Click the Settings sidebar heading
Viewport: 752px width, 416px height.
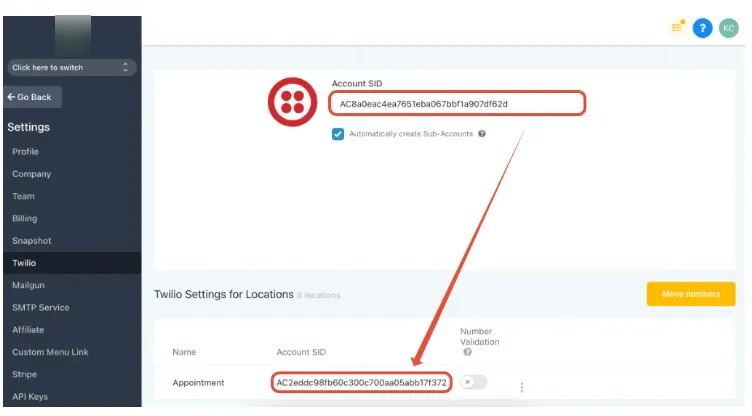point(28,127)
